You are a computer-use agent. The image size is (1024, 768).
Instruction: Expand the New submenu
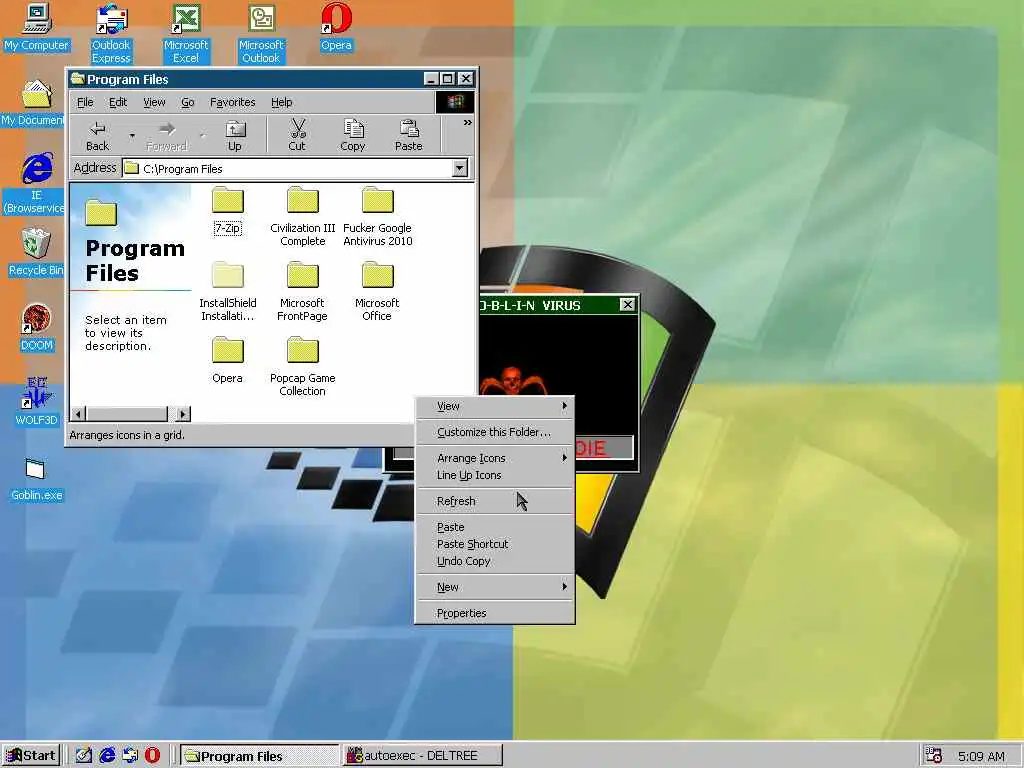coord(495,587)
